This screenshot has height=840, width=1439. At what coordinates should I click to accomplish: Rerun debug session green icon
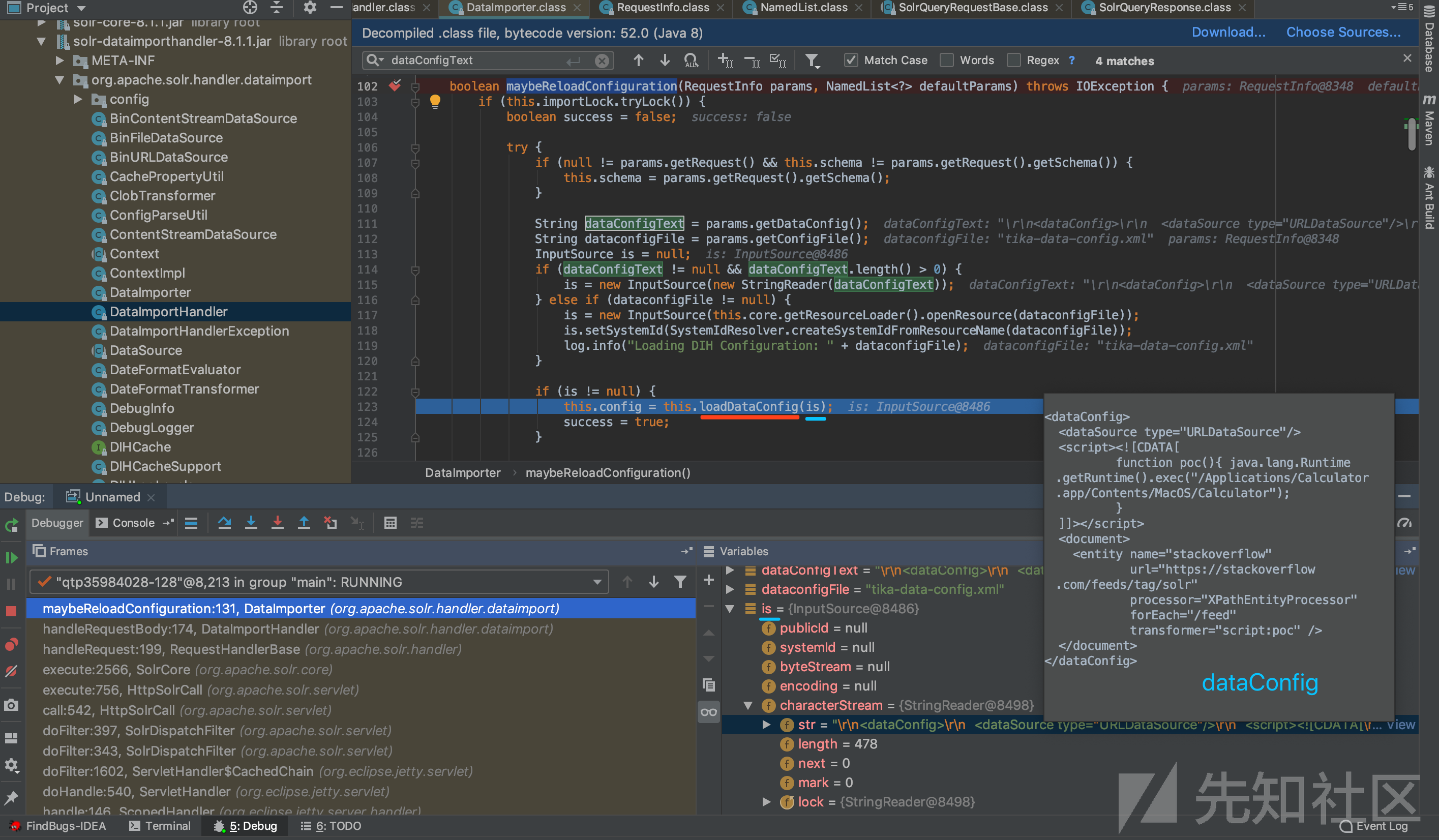point(11,525)
